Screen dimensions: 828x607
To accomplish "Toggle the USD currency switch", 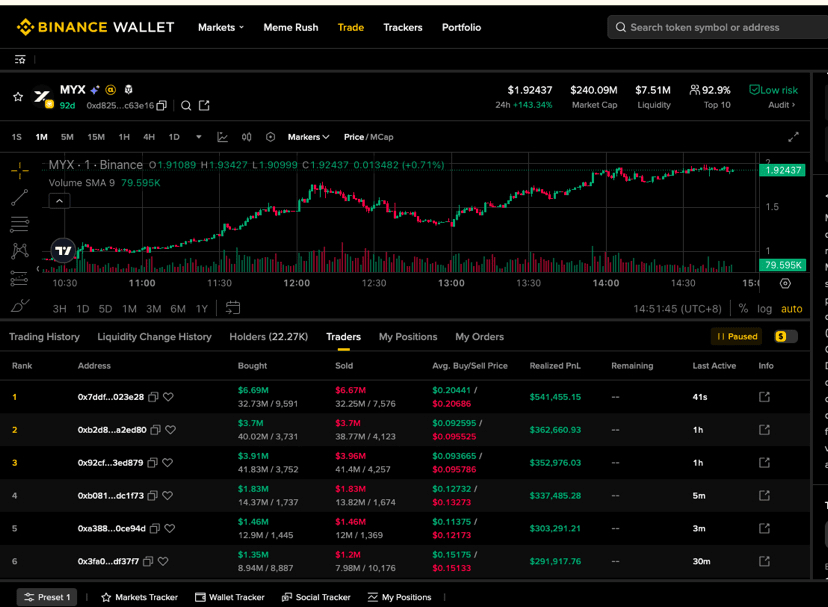I will coord(786,337).
